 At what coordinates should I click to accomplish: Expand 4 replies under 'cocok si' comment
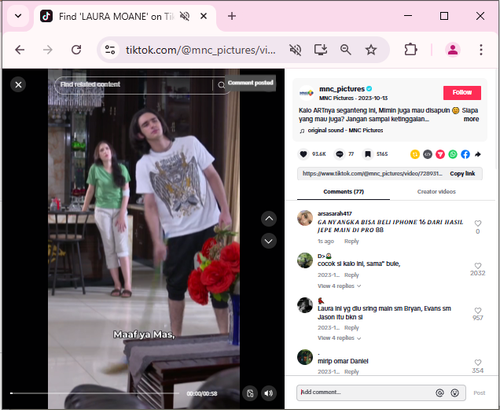coord(339,286)
